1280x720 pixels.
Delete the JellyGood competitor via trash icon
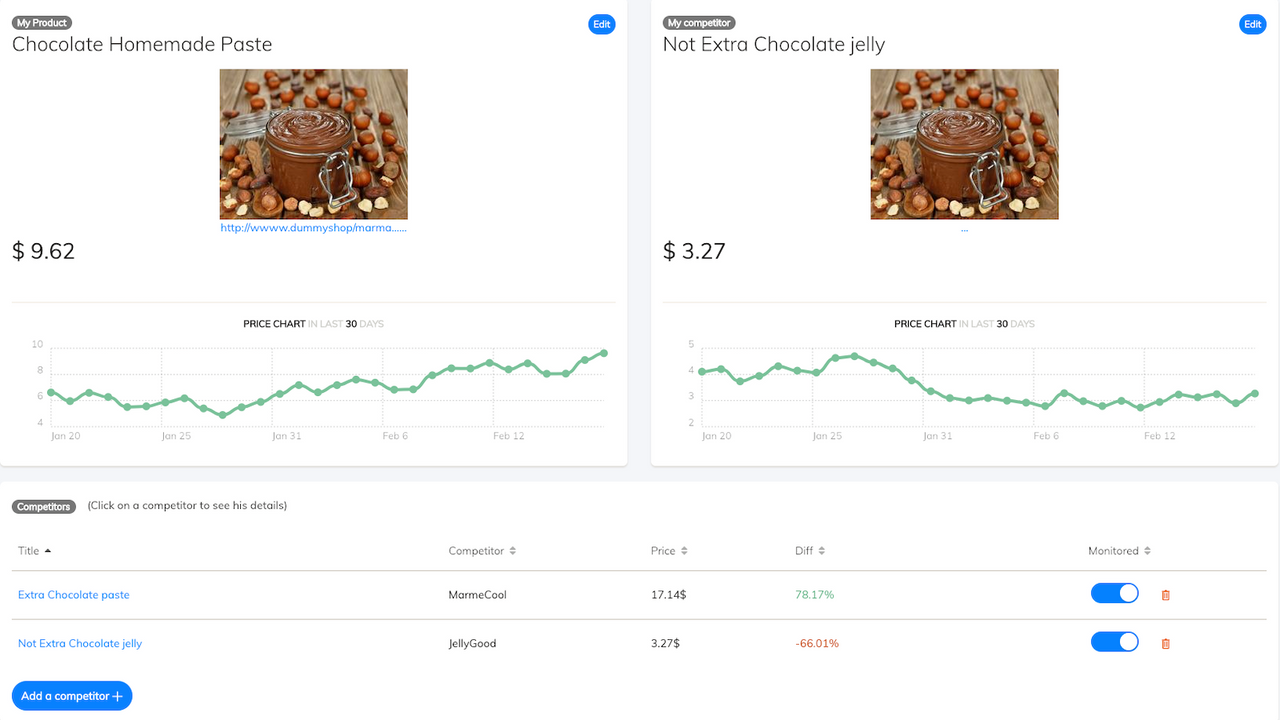click(1165, 642)
